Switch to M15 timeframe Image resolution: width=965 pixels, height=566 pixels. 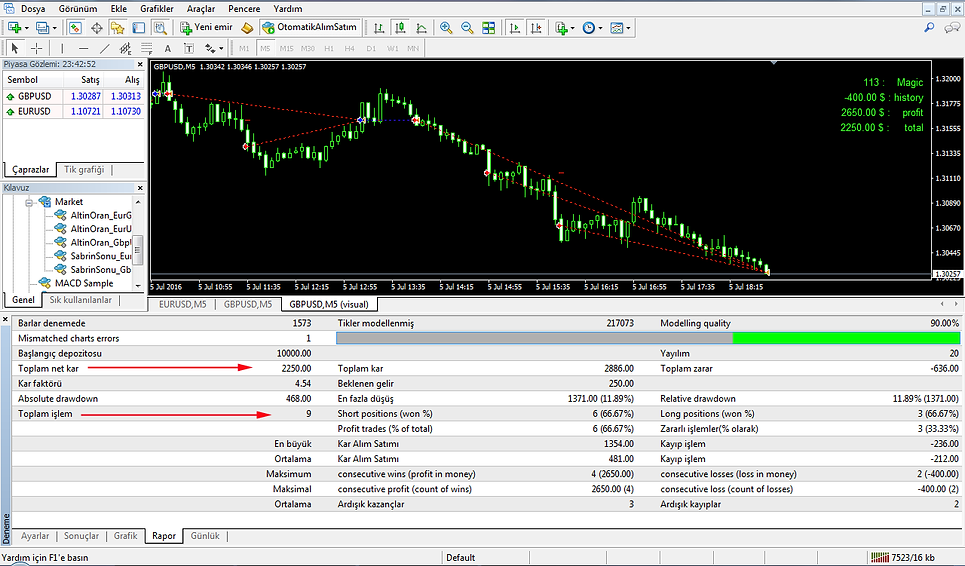pos(286,48)
